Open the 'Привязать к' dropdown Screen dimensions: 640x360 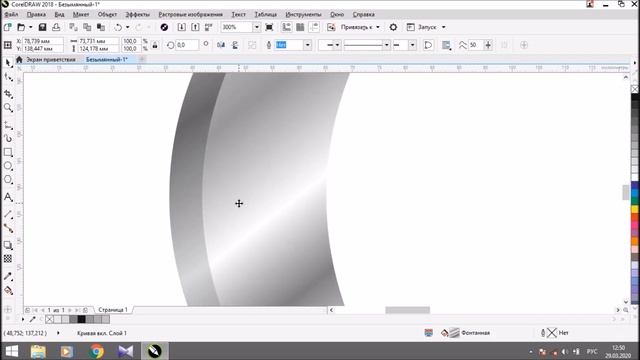(x=360, y=27)
